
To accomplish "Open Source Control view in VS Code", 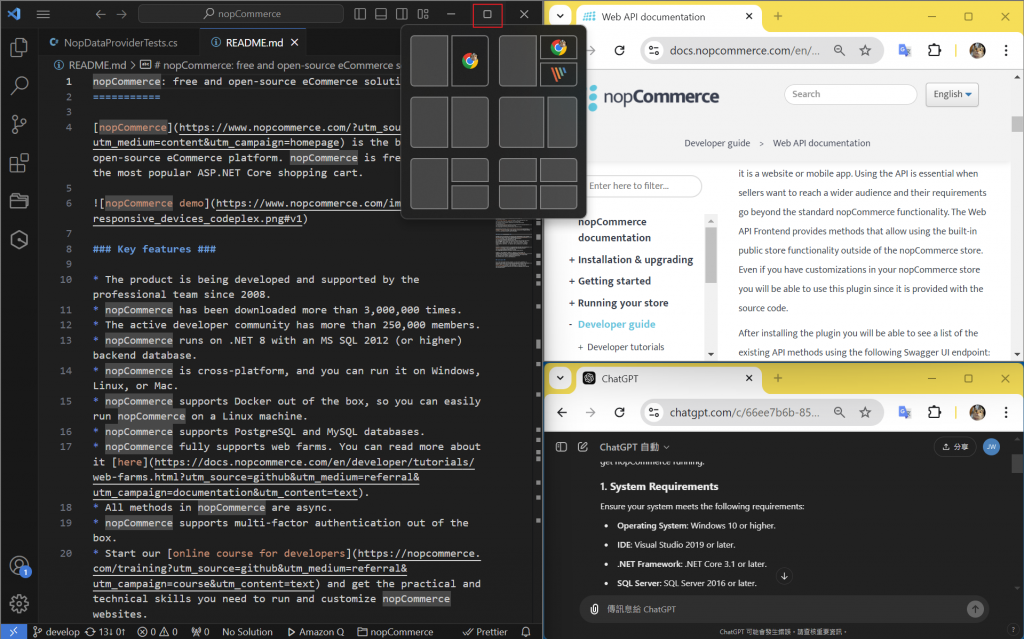I will [x=19, y=123].
